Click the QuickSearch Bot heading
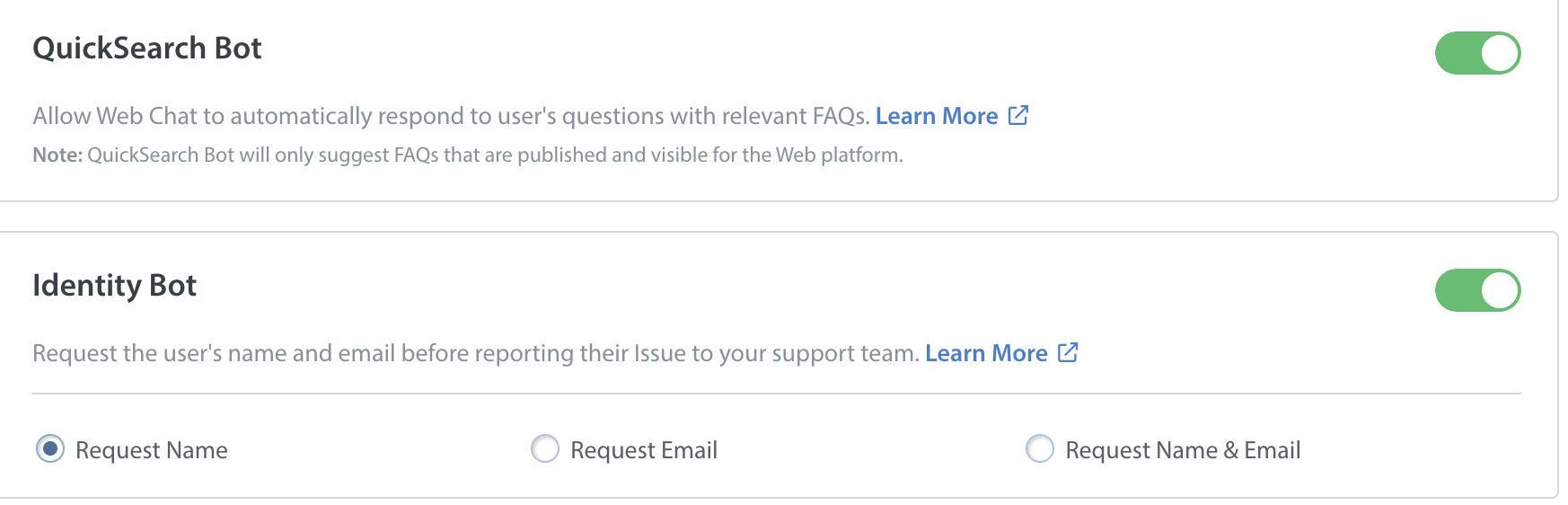Viewport: 1568px width, 505px height. (x=147, y=48)
